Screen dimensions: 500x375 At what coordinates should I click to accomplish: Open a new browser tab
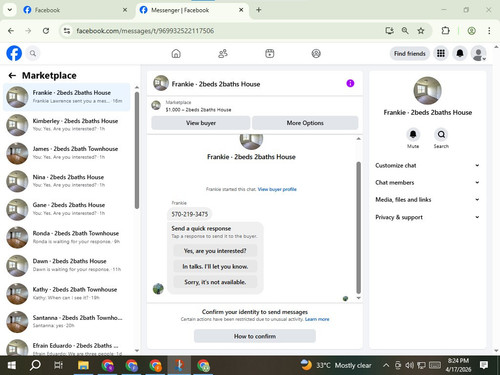pos(259,10)
